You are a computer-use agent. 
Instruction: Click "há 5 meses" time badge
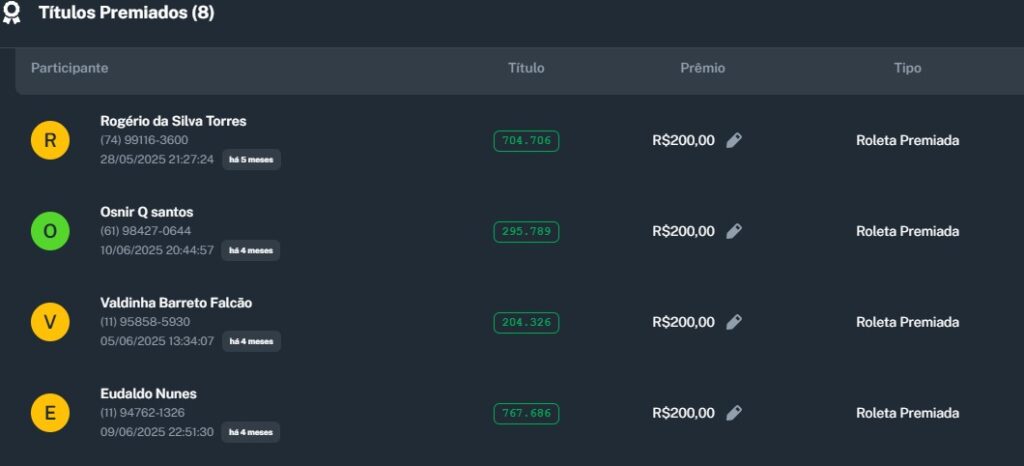coord(251,160)
